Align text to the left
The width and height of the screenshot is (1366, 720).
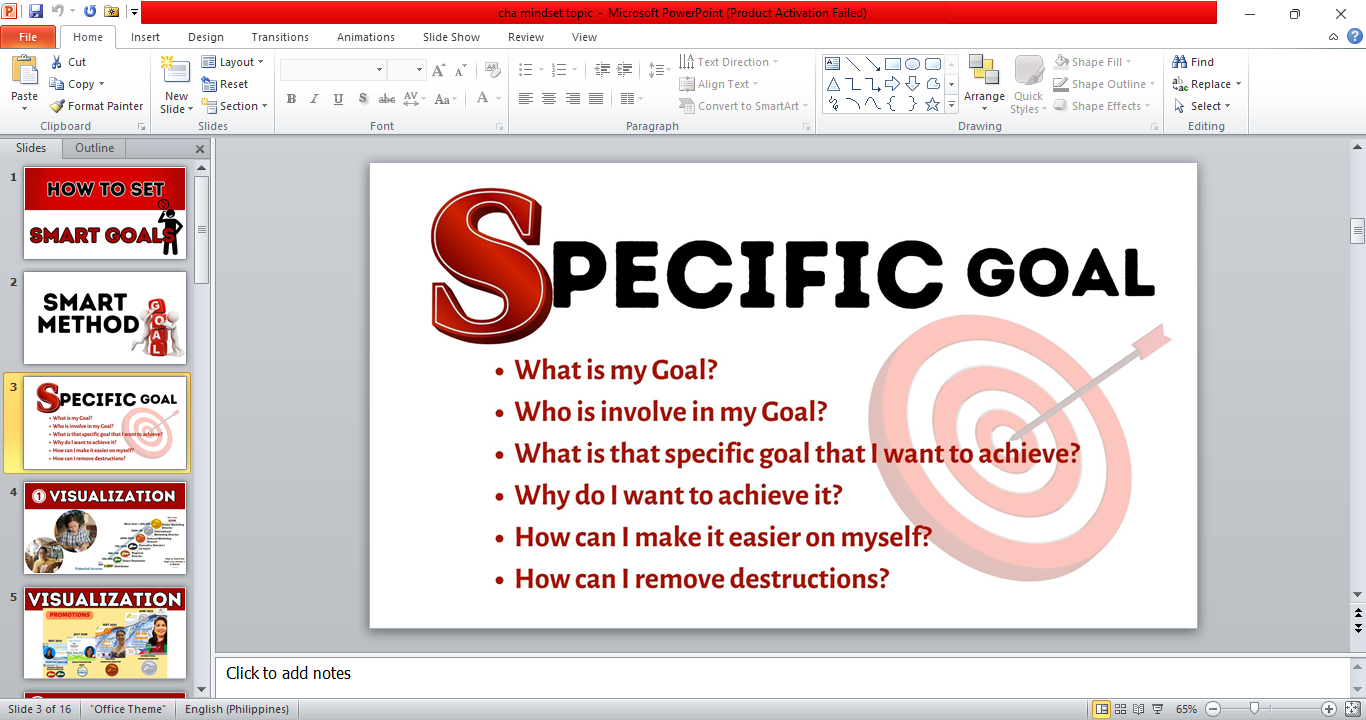click(x=525, y=98)
